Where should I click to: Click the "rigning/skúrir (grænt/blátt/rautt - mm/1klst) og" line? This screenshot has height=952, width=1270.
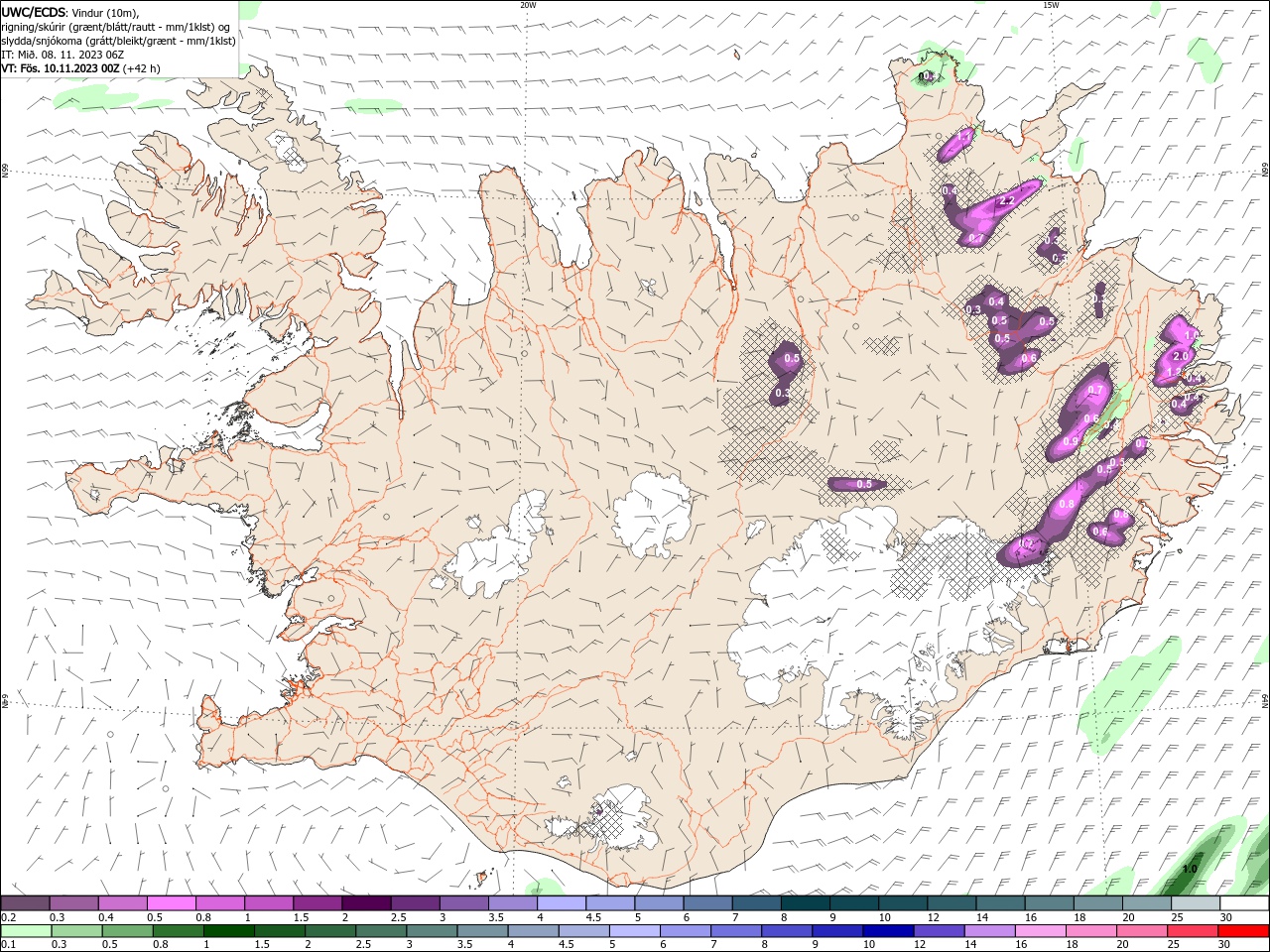click(x=116, y=27)
